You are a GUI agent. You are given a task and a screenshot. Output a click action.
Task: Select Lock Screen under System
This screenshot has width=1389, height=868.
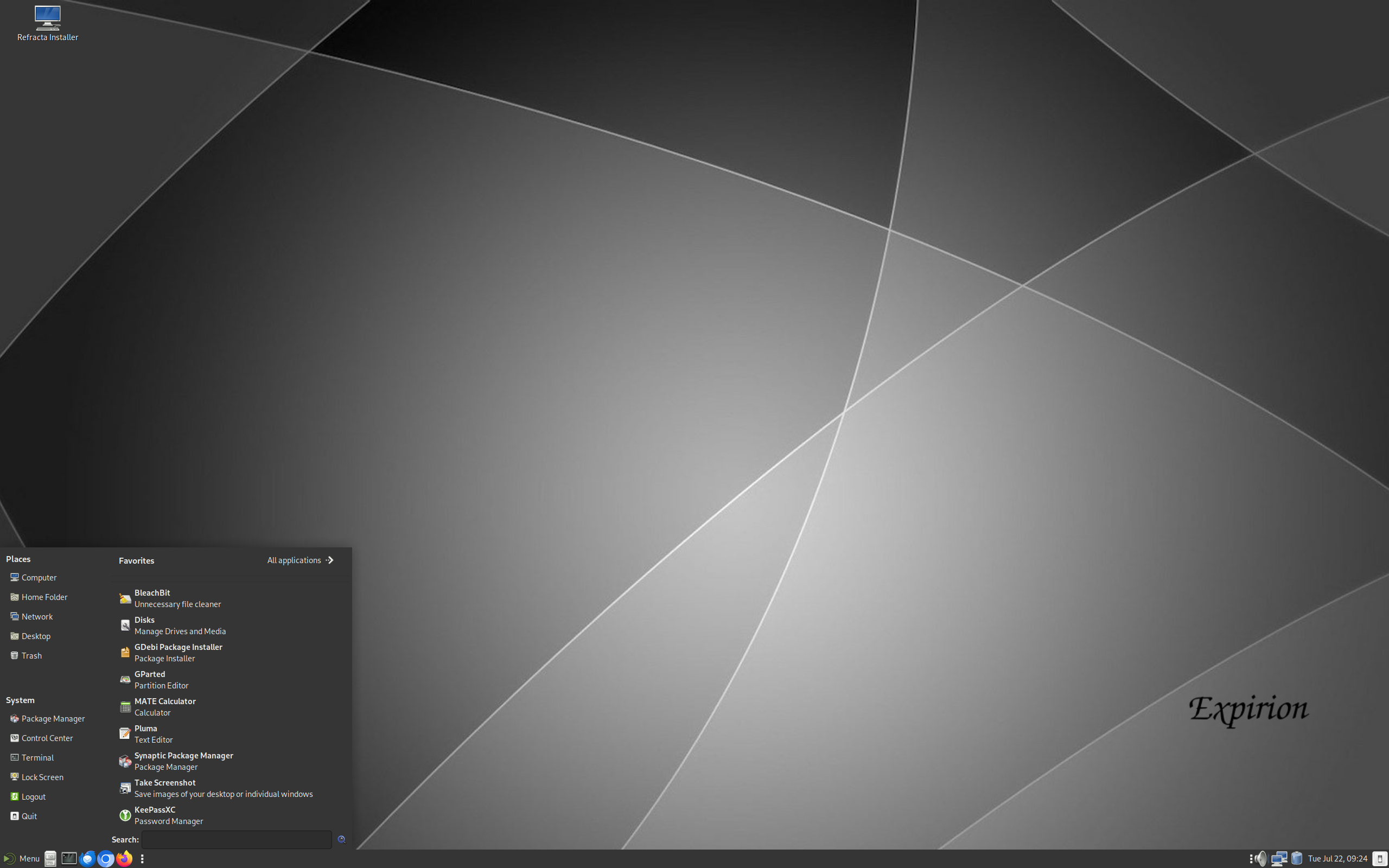tap(37, 777)
